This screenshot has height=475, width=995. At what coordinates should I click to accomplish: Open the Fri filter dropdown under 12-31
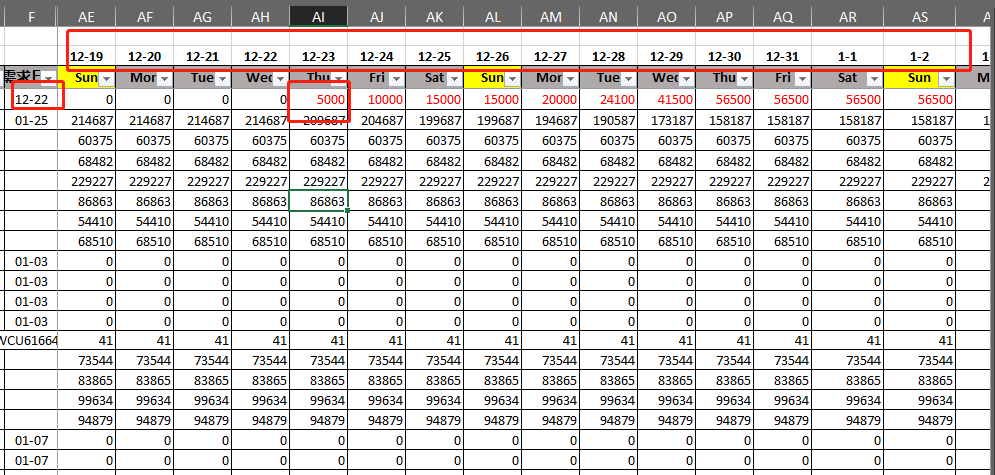coord(802,78)
